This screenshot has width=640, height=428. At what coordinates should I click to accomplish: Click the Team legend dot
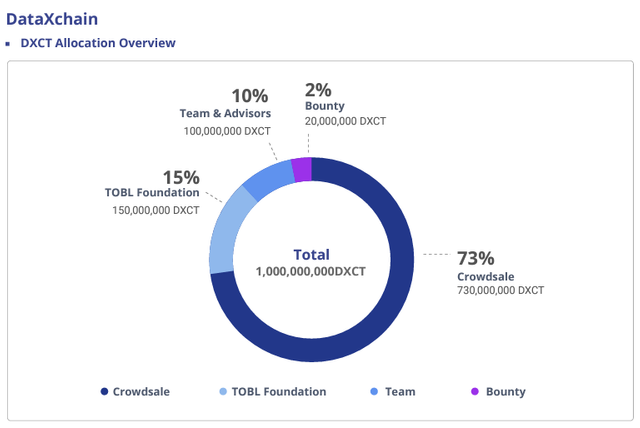click(x=374, y=391)
